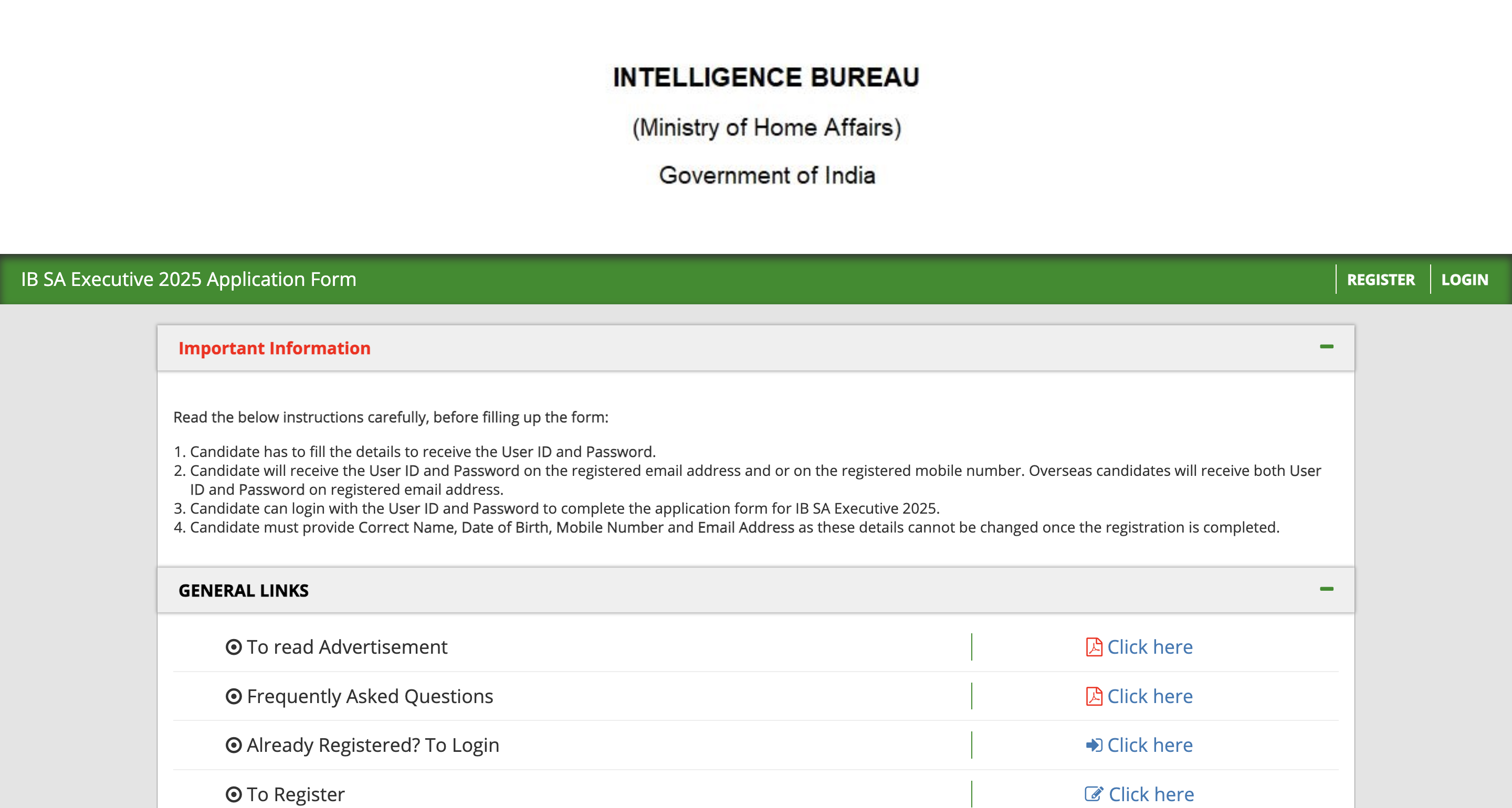1512x808 pixels.
Task: Click the bullet icon before To Register
Action: click(234, 794)
